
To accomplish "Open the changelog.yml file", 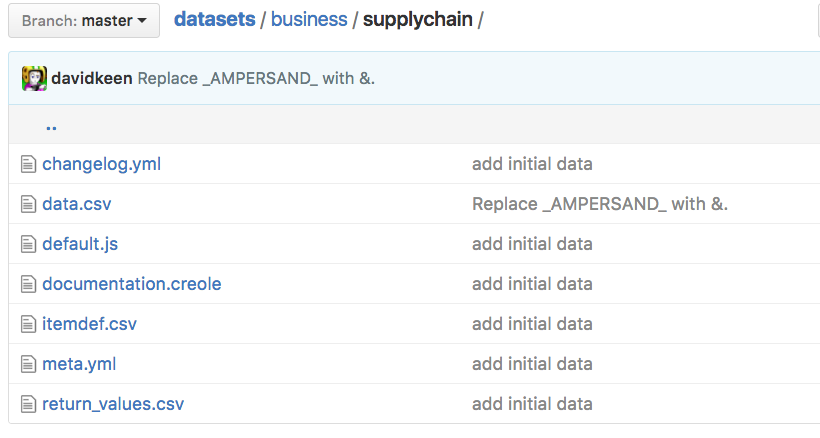I will click(x=101, y=164).
